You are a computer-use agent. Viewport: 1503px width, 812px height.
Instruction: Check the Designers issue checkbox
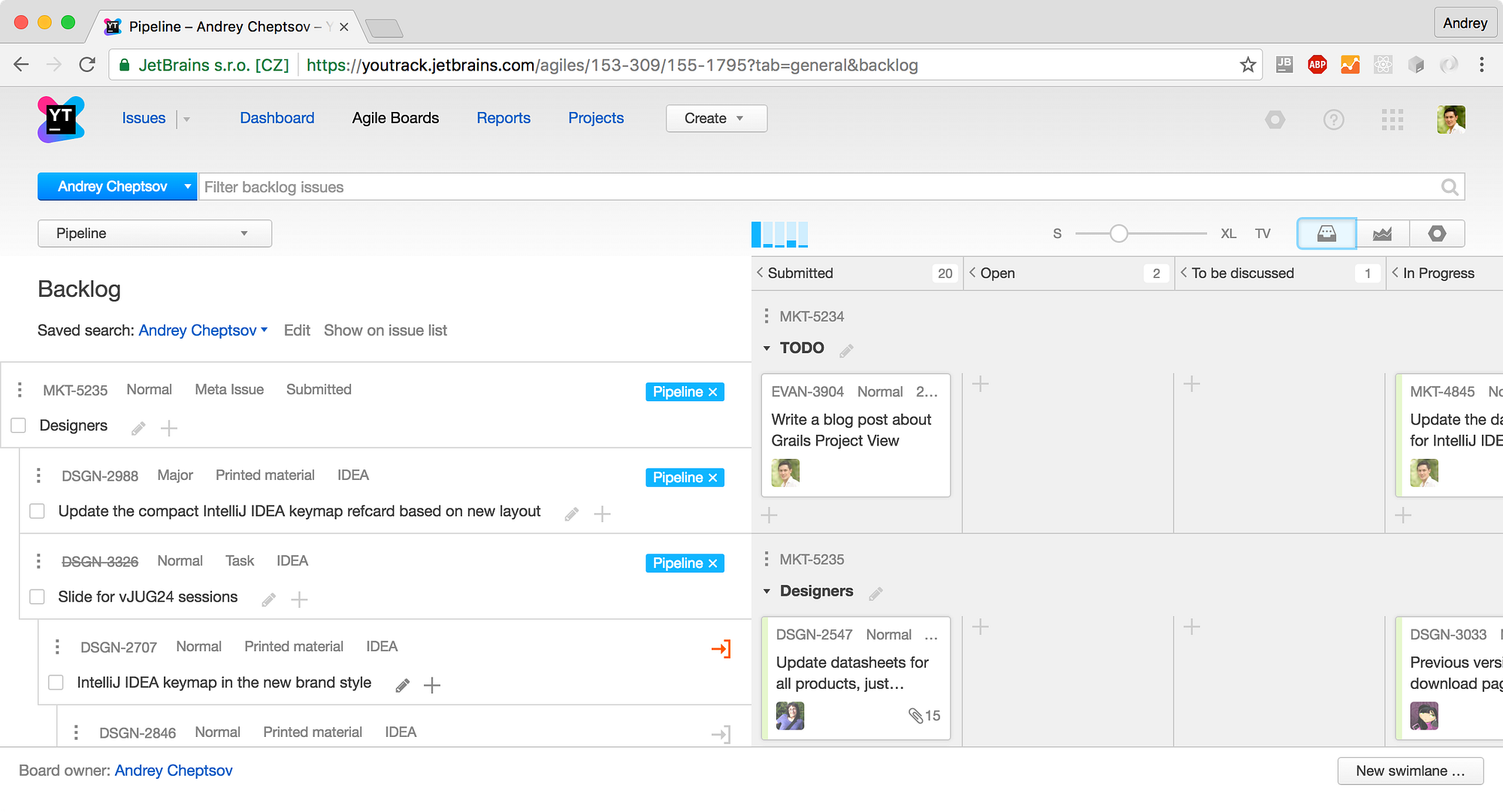pos(19,426)
